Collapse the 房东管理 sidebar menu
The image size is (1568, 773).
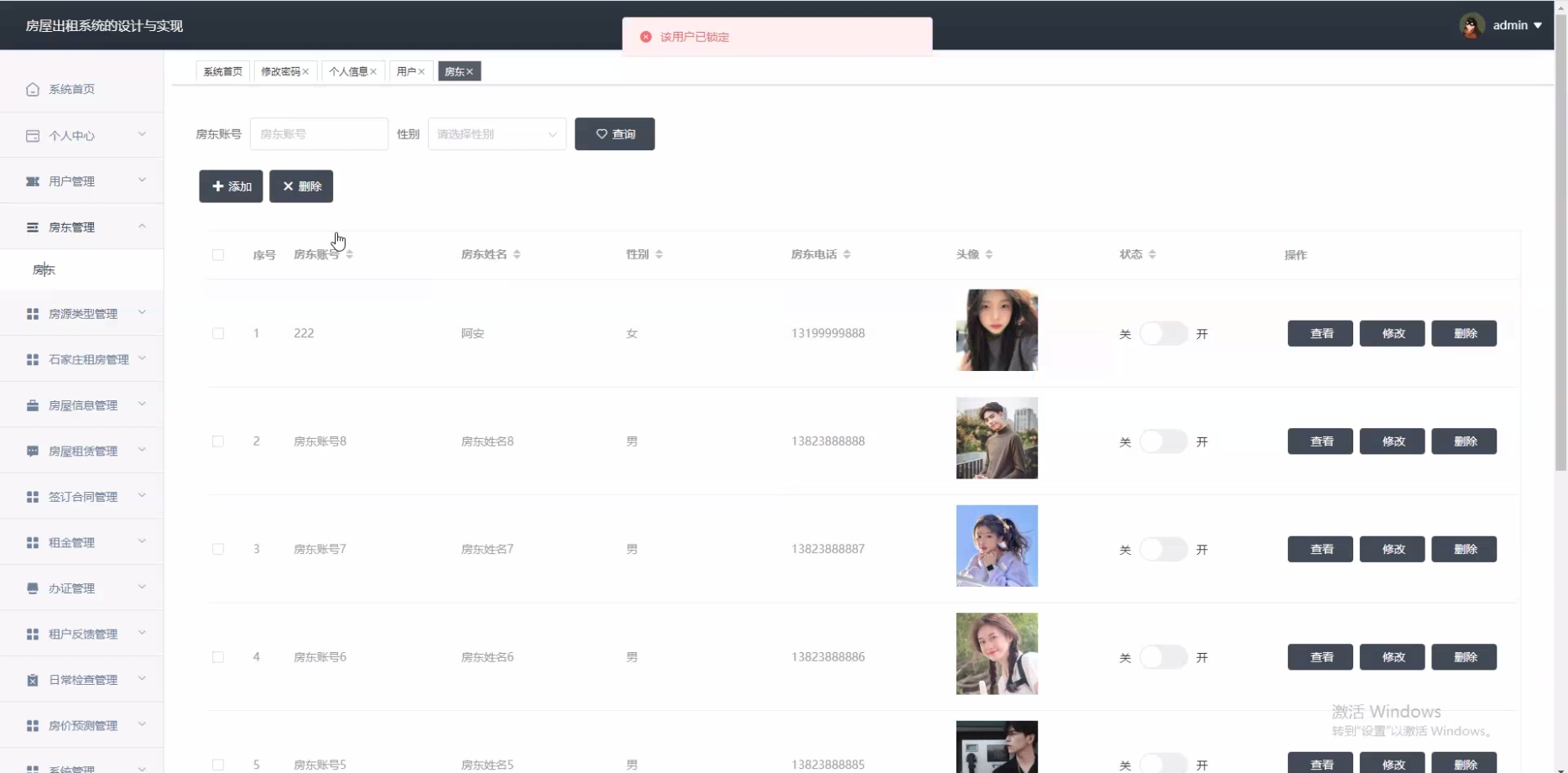[x=82, y=227]
